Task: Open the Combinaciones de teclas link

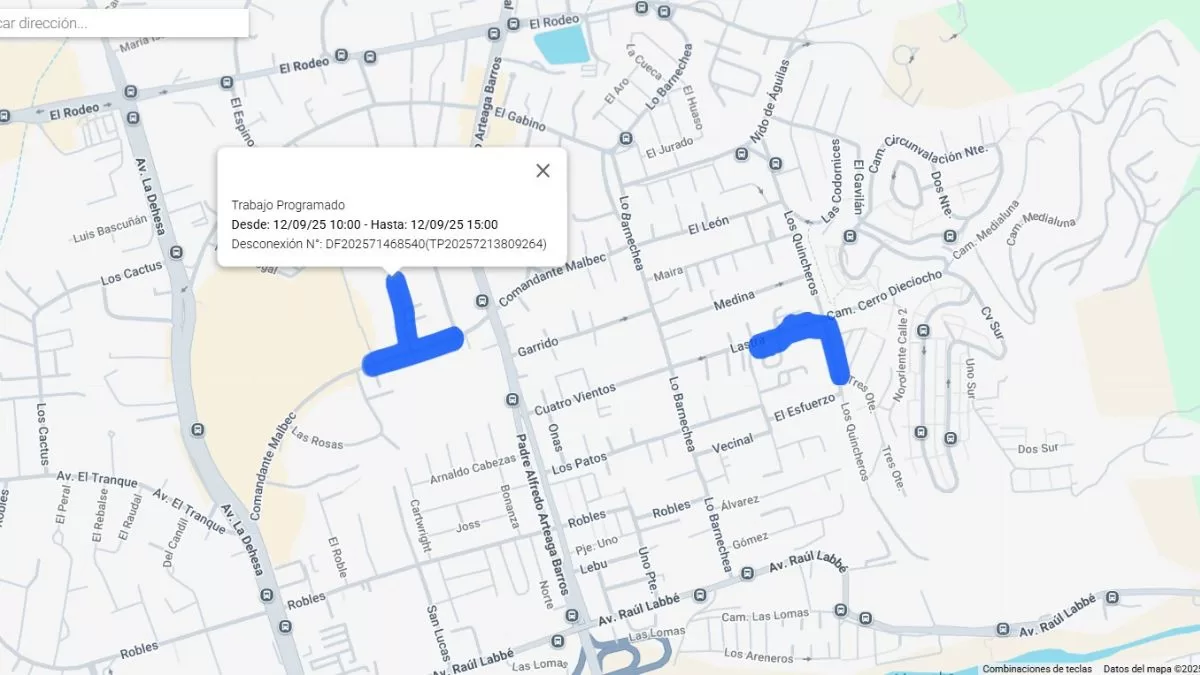Action: [1037, 669]
